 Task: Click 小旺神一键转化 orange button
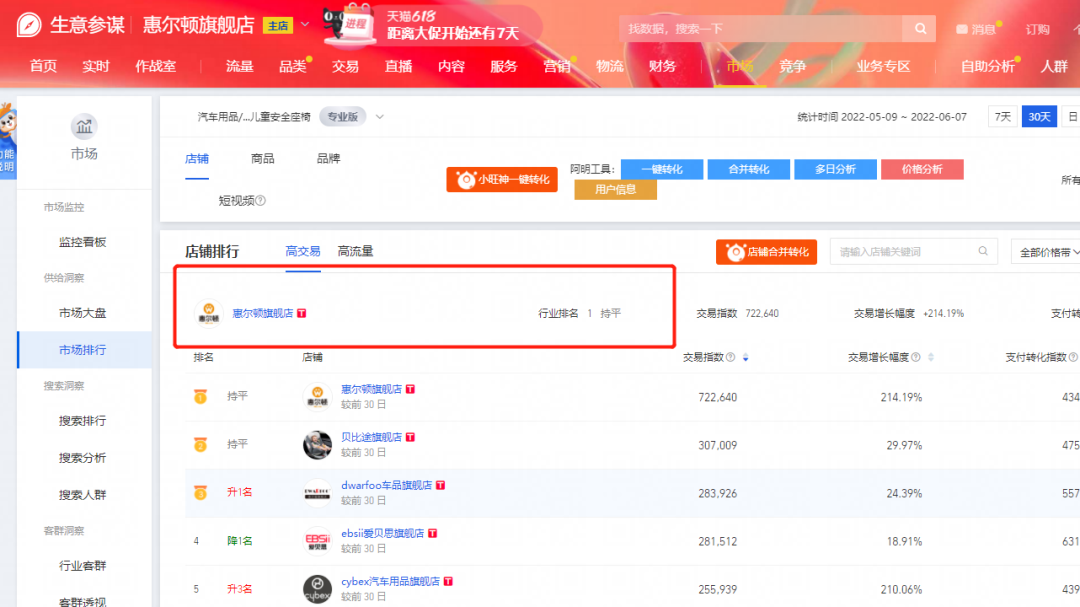(x=501, y=180)
